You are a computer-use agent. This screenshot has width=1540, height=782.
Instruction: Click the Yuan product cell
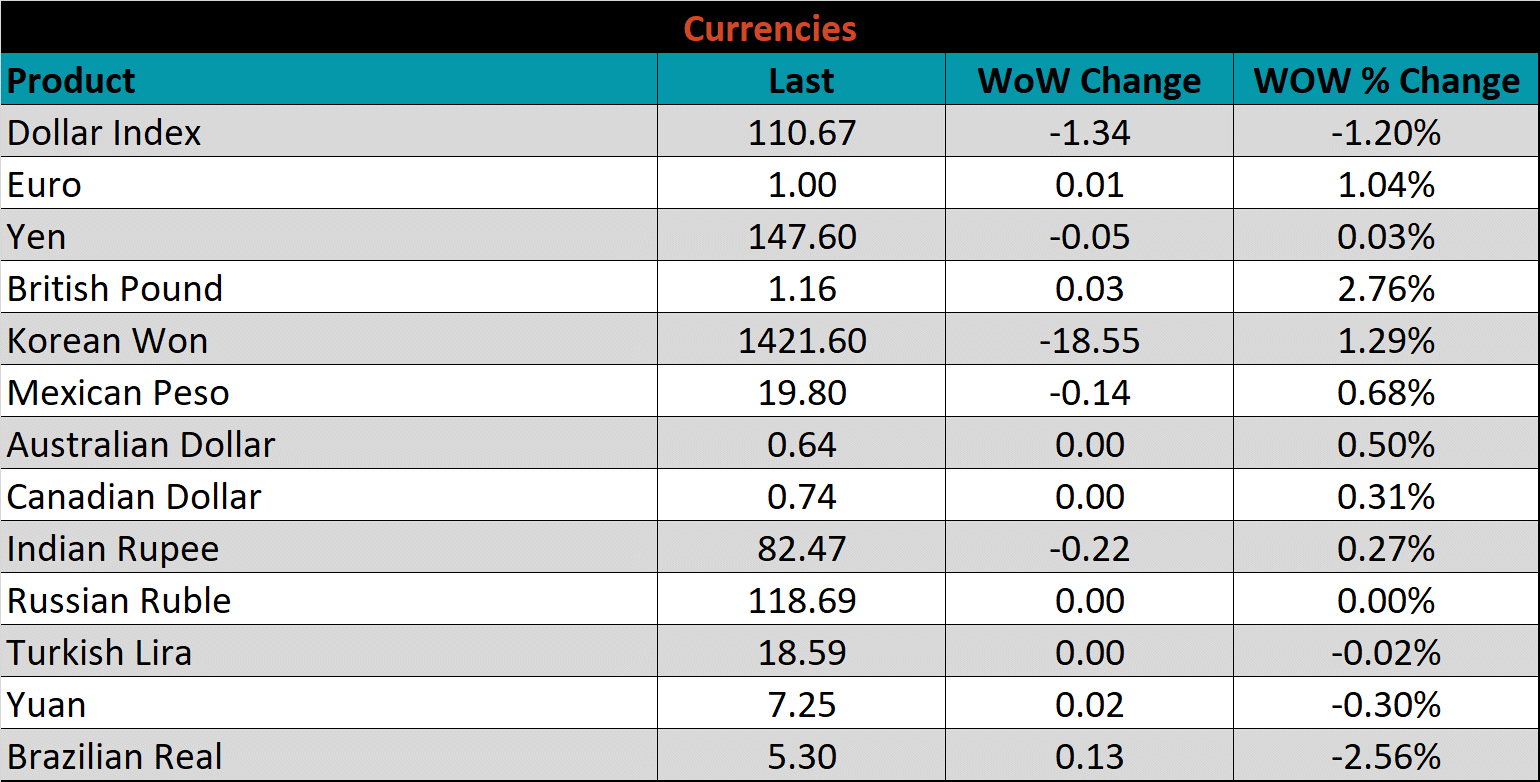tap(47, 704)
